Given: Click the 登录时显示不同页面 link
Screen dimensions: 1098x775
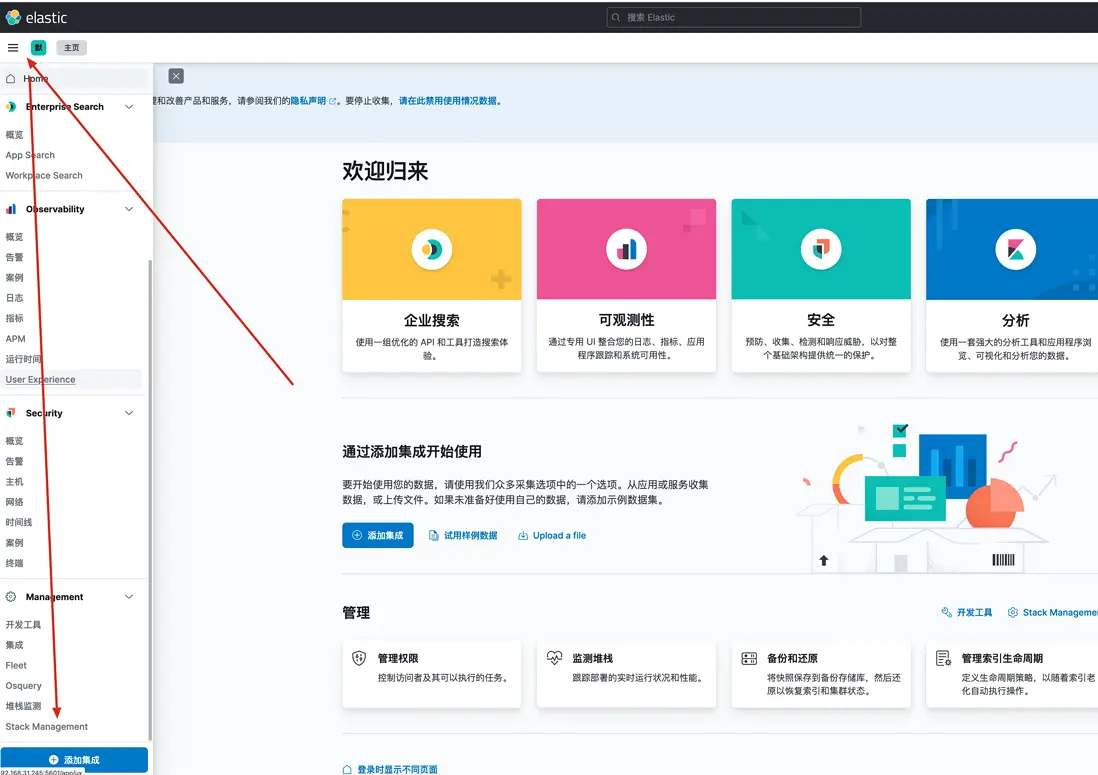Looking at the screenshot, I should (390, 769).
